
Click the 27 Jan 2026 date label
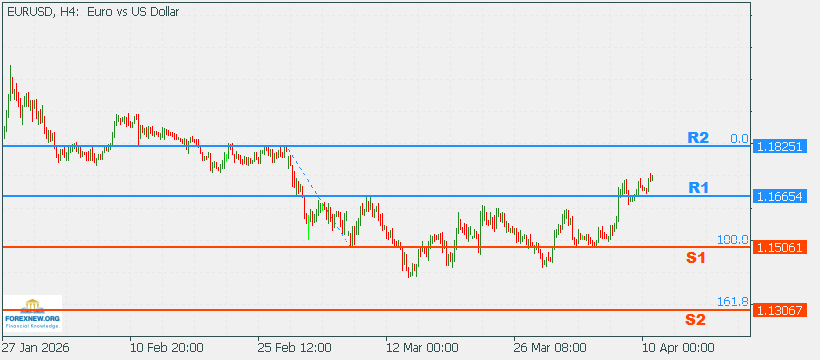[36, 348]
